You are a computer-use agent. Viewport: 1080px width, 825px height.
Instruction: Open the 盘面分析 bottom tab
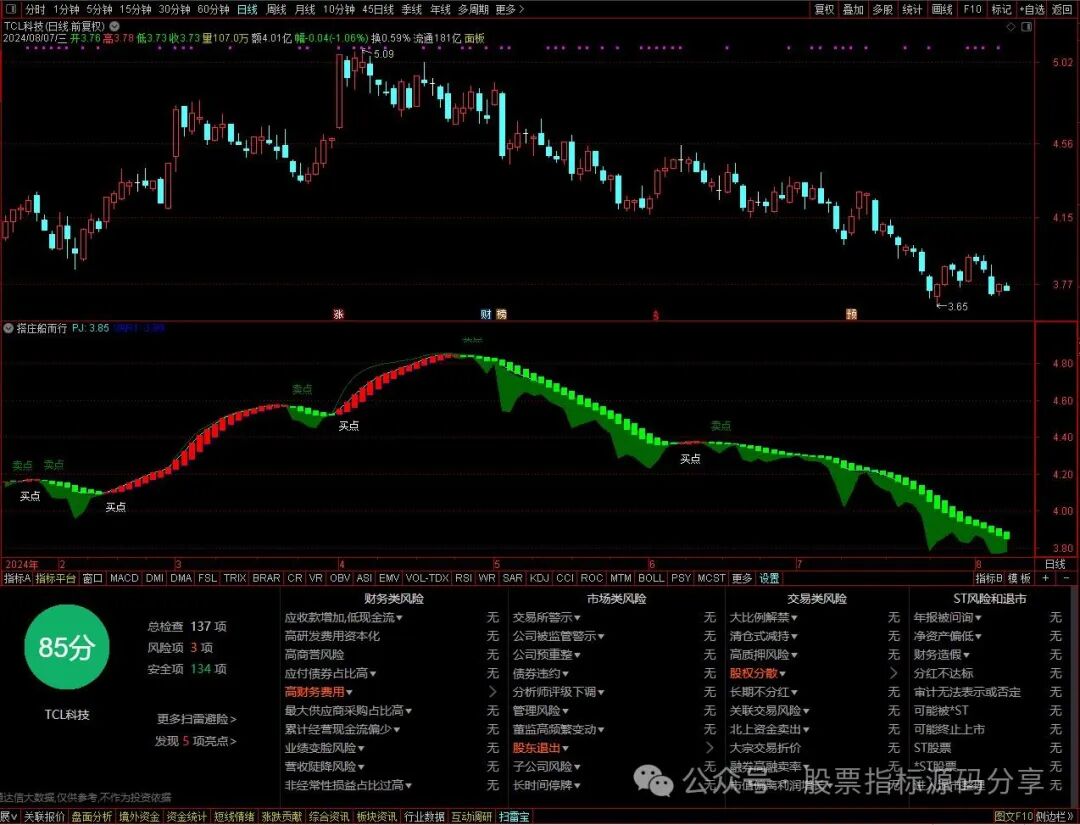click(x=92, y=817)
